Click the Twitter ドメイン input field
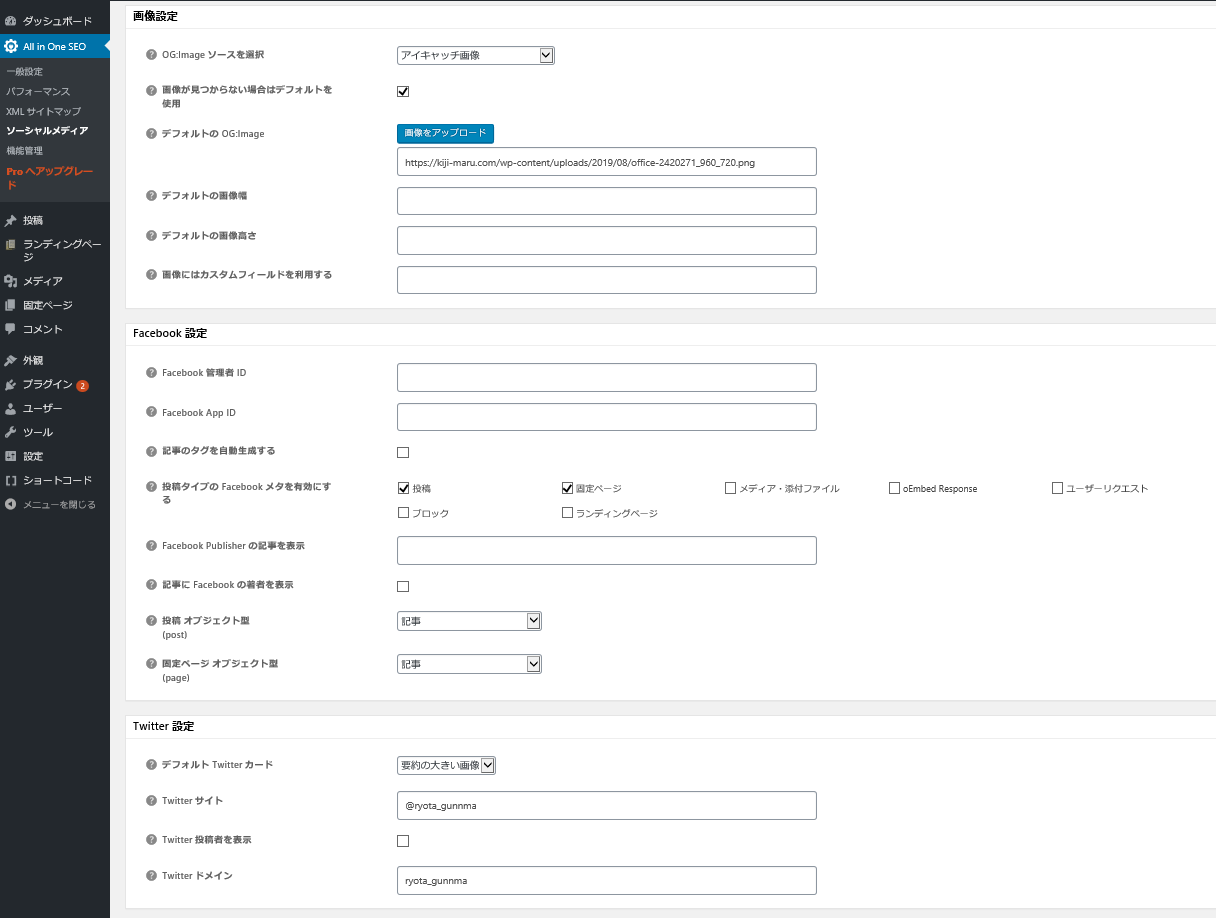Image resolution: width=1216 pixels, height=918 pixels. tap(607, 880)
